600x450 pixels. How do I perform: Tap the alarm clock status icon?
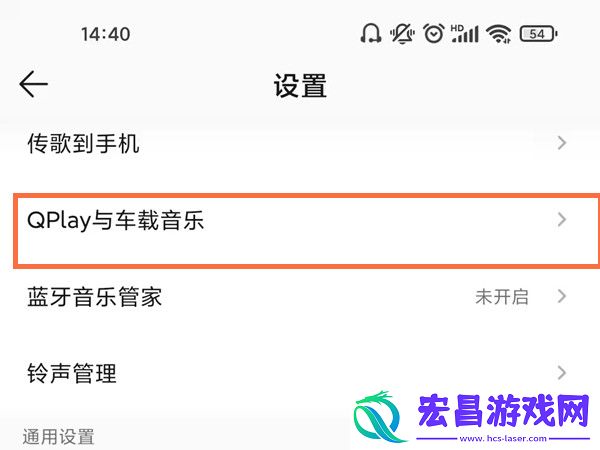434,34
